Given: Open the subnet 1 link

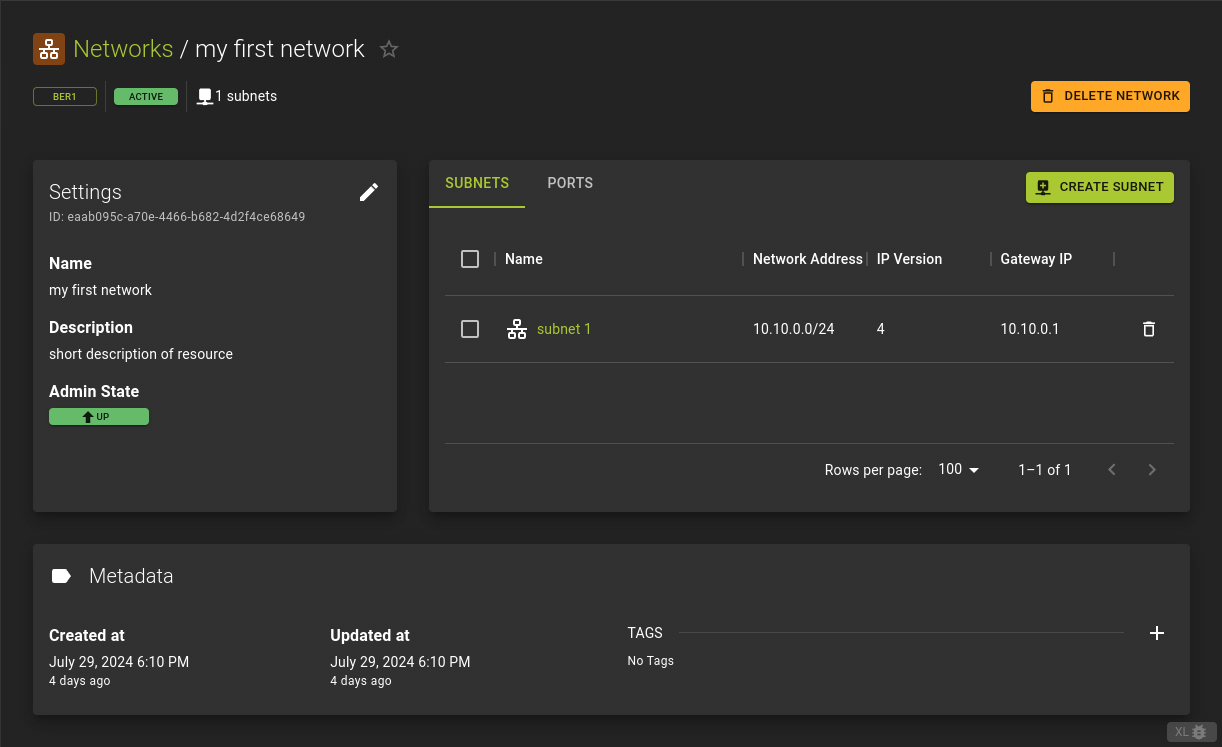Looking at the screenshot, I should [x=564, y=329].
